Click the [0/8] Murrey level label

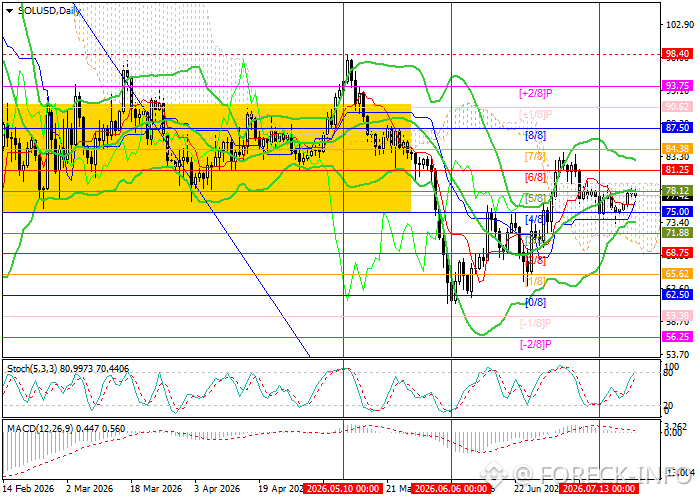coord(535,302)
